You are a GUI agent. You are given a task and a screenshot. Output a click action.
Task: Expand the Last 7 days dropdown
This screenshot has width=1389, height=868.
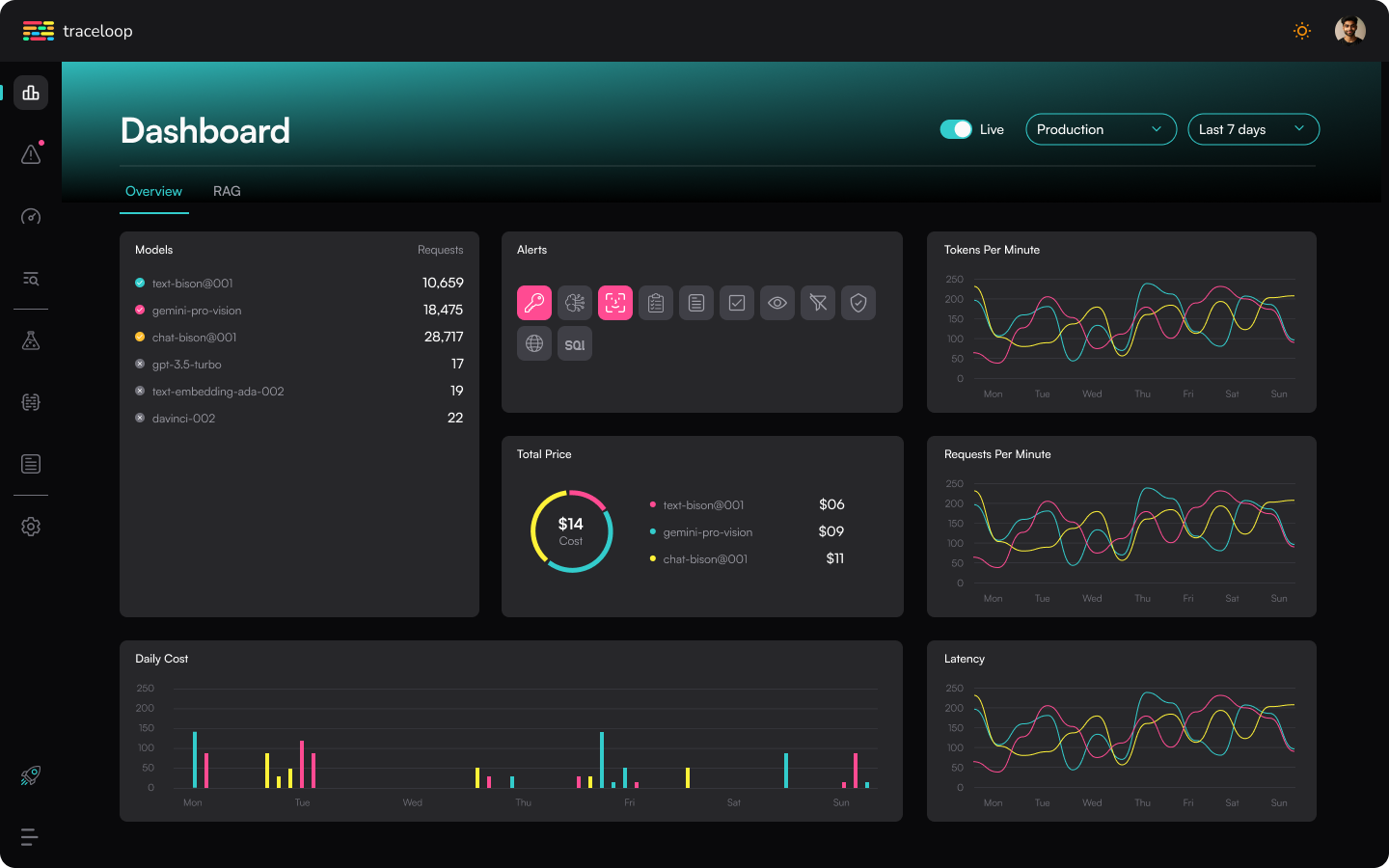(x=1253, y=129)
